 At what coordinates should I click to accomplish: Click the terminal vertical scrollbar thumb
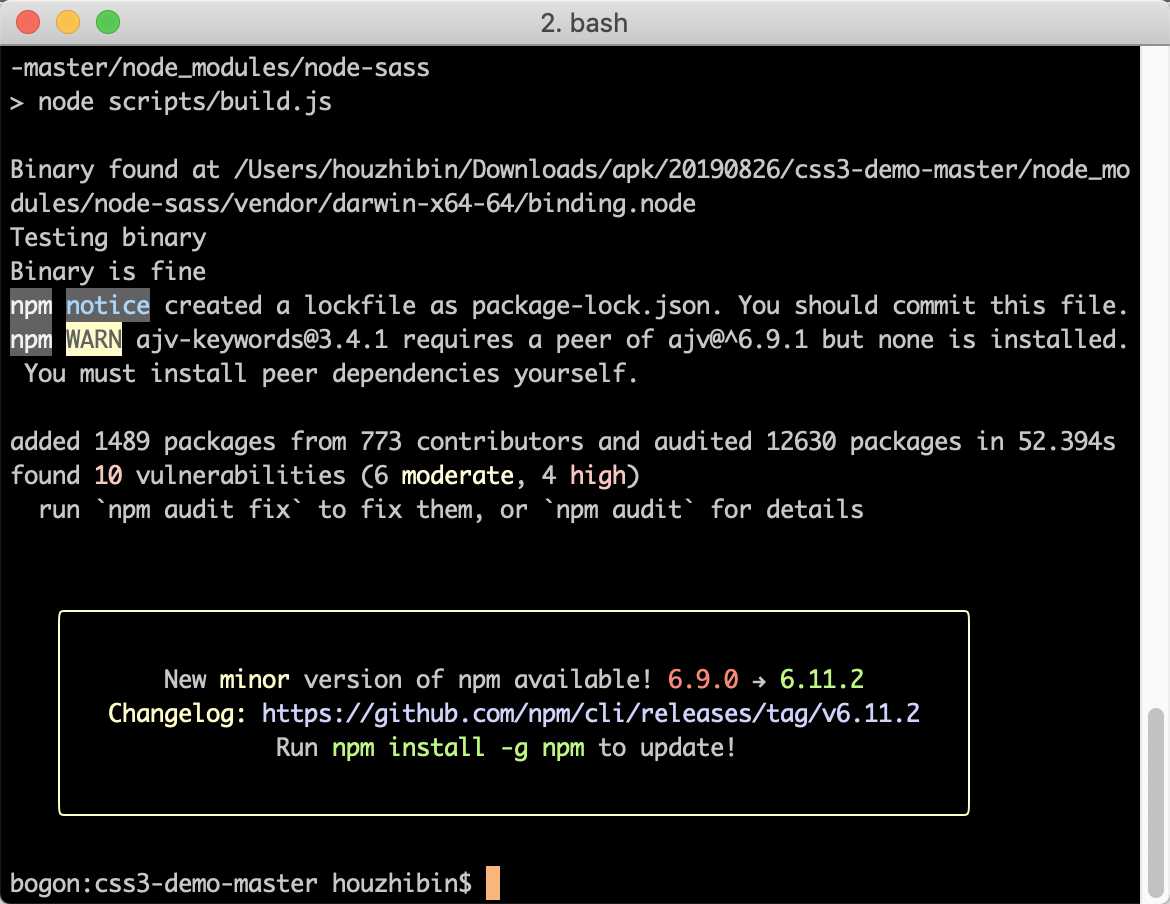pyautogui.click(x=1156, y=804)
